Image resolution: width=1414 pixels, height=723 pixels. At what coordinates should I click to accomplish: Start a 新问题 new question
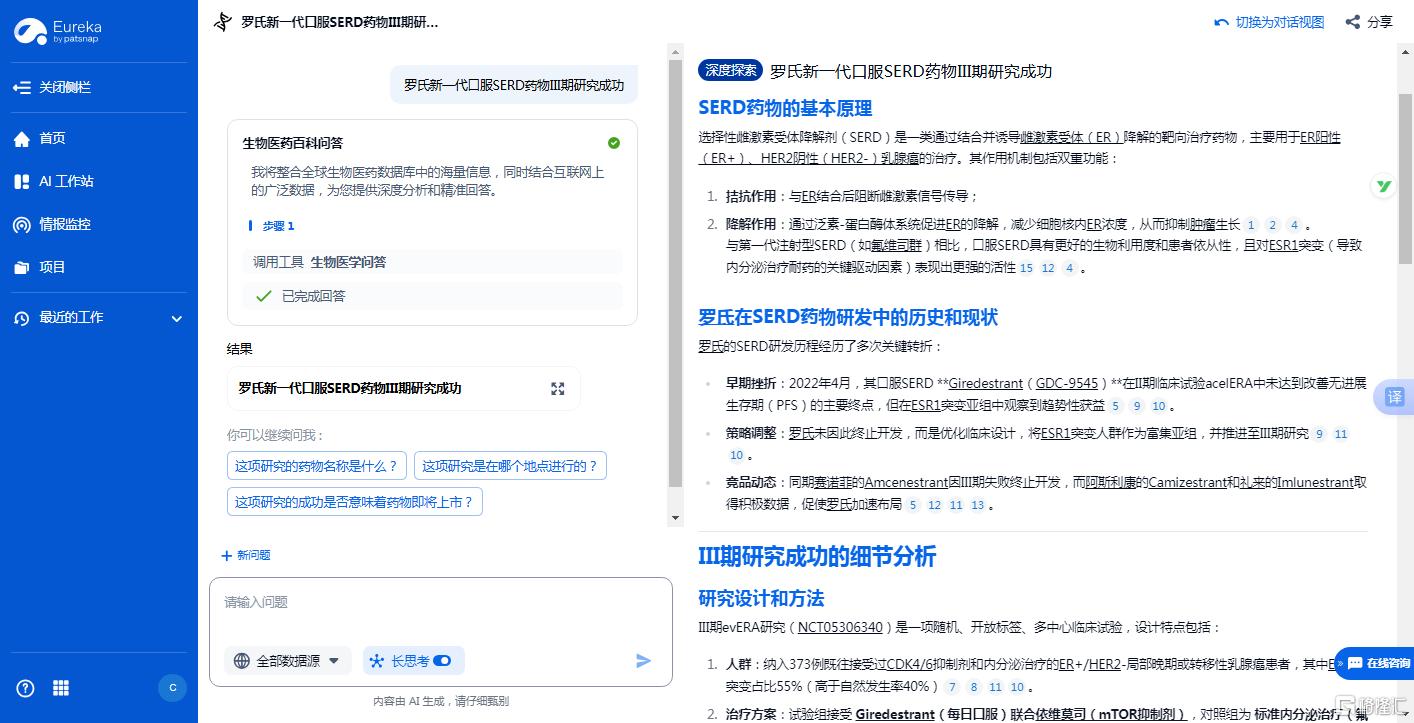(246, 555)
